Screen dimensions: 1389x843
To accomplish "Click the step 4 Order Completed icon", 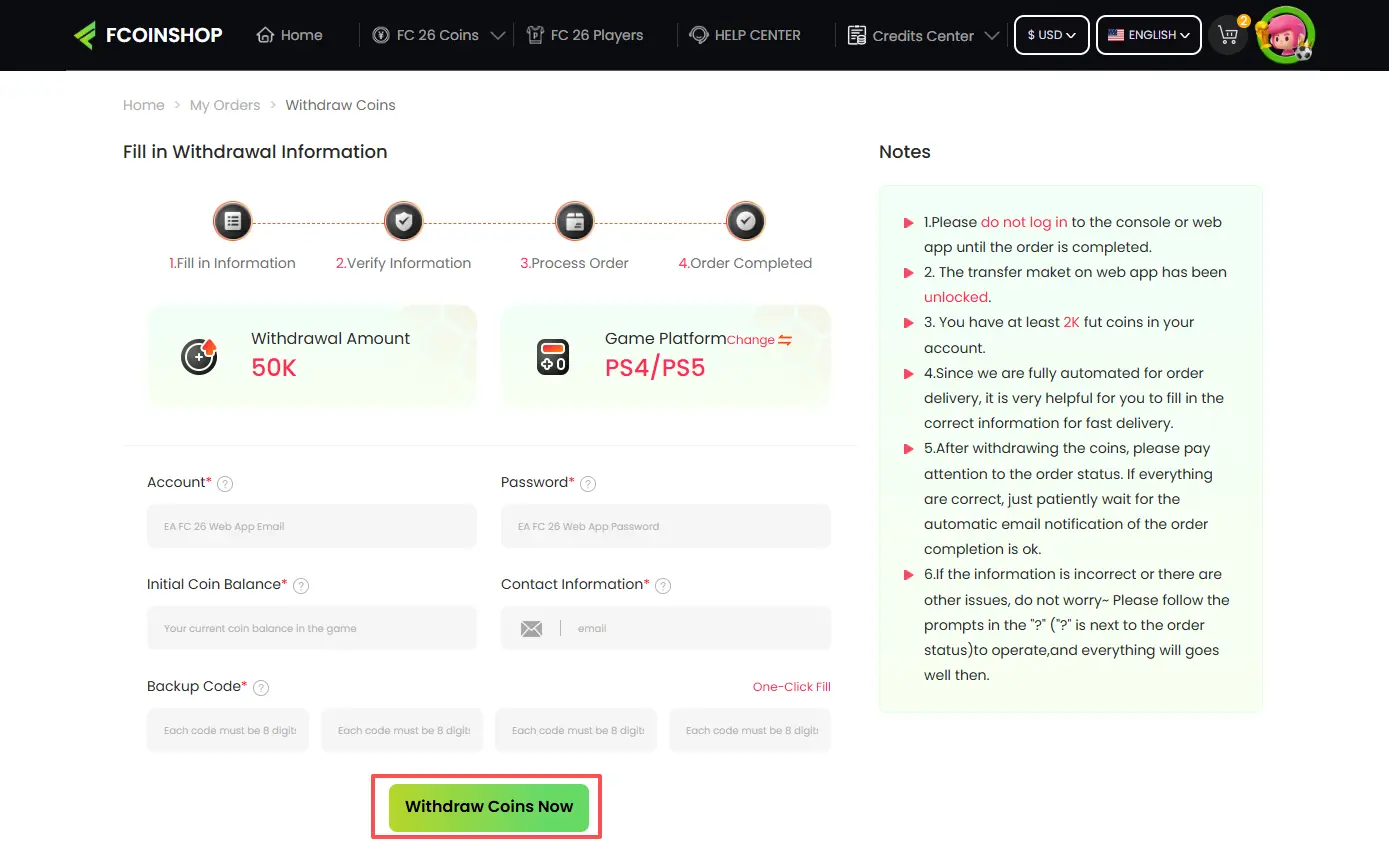I will [x=745, y=221].
